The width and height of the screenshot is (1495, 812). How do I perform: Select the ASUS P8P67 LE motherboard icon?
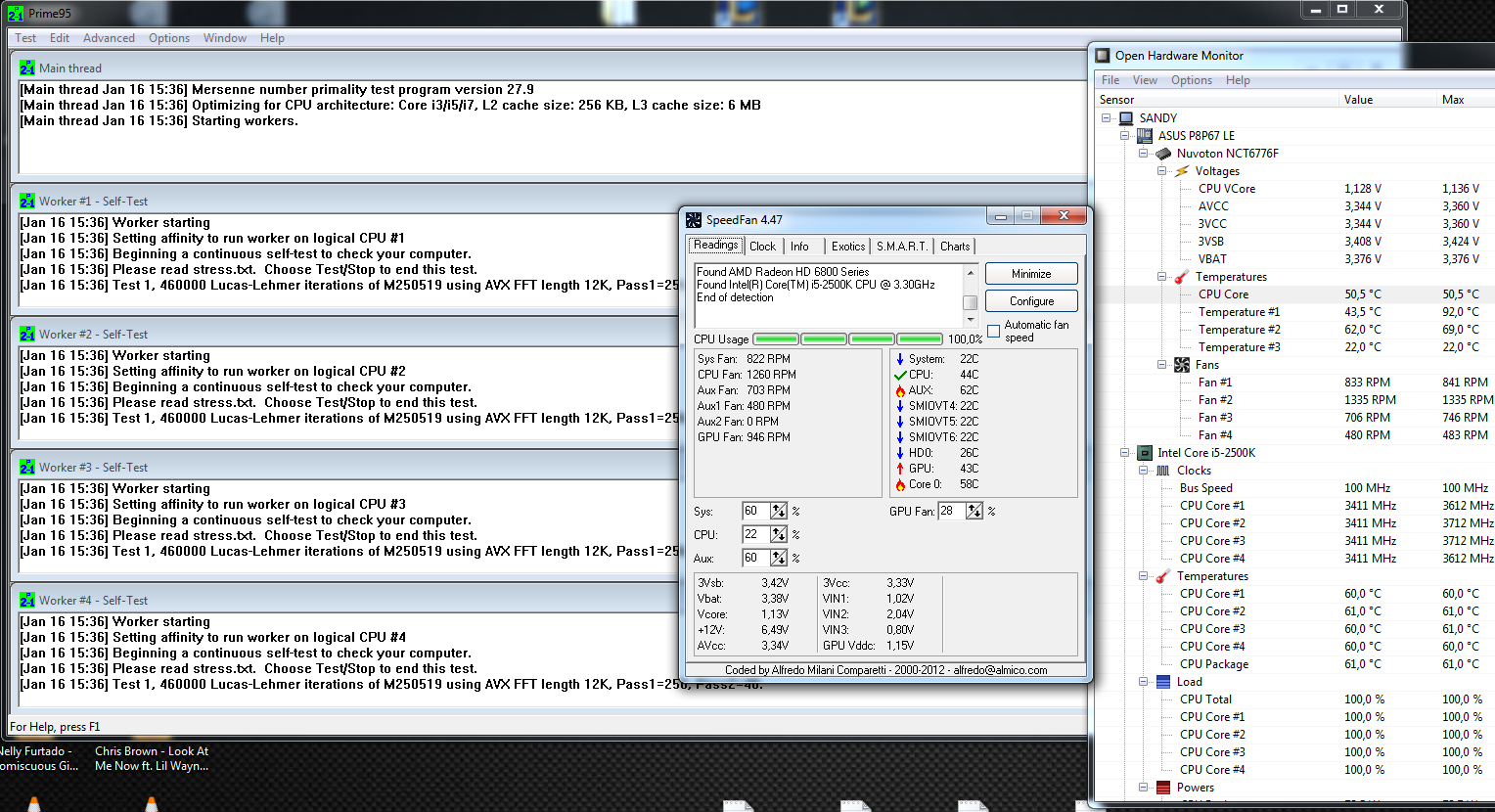(x=1144, y=135)
